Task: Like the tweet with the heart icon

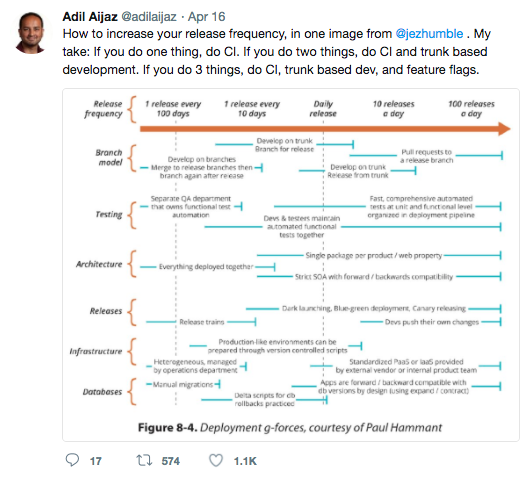Action: [x=216, y=460]
